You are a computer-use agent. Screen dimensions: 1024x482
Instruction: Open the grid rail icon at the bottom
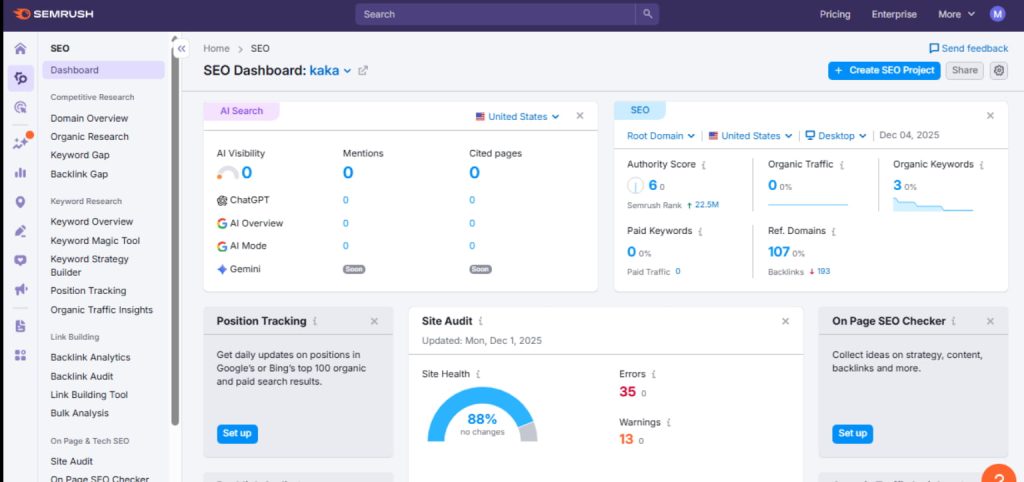[x=20, y=355]
